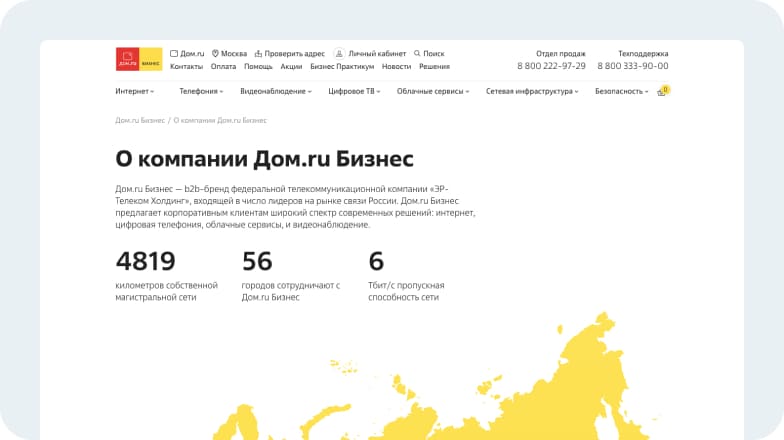Click the Москва location pin icon
The width and height of the screenshot is (784, 440).
pyautogui.click(x=216, y=54)
